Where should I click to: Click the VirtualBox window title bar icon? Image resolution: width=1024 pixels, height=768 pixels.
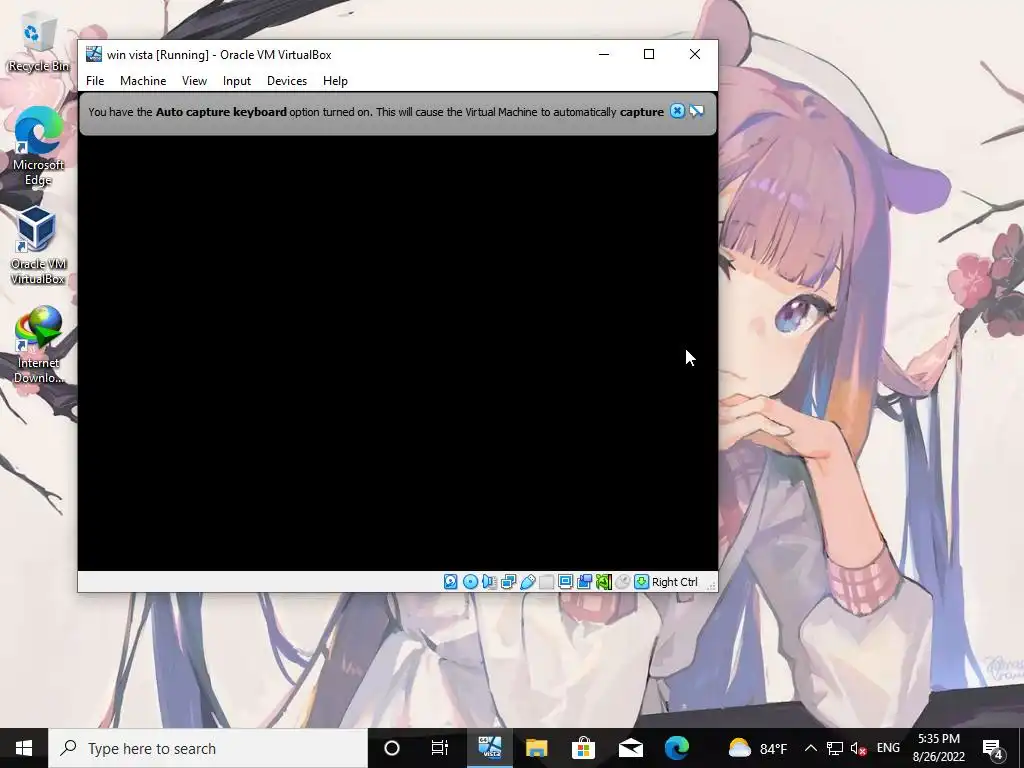pyautogui.click(x=94, y=54)
